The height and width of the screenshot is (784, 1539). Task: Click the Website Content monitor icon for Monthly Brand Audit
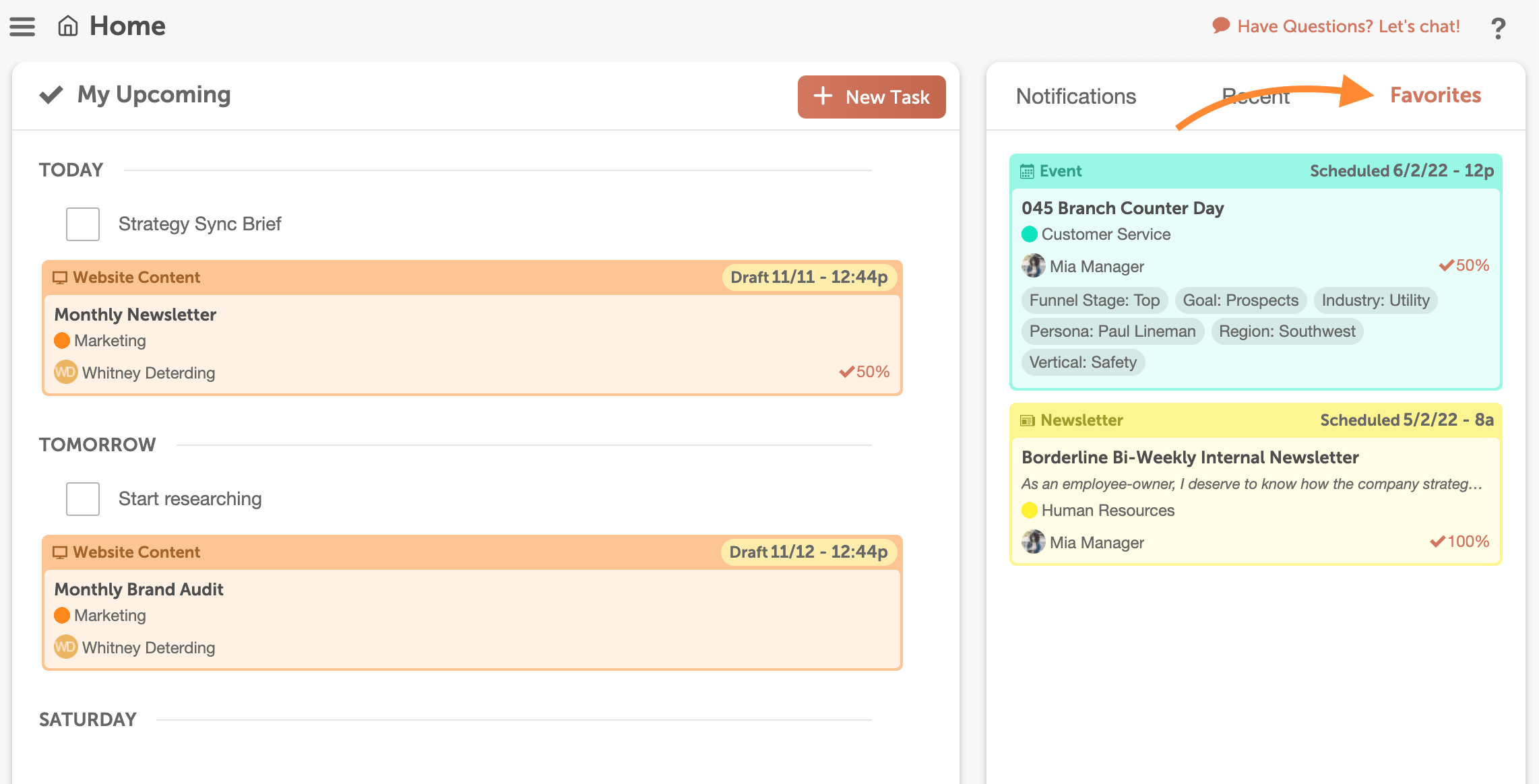tap(61, 551)
